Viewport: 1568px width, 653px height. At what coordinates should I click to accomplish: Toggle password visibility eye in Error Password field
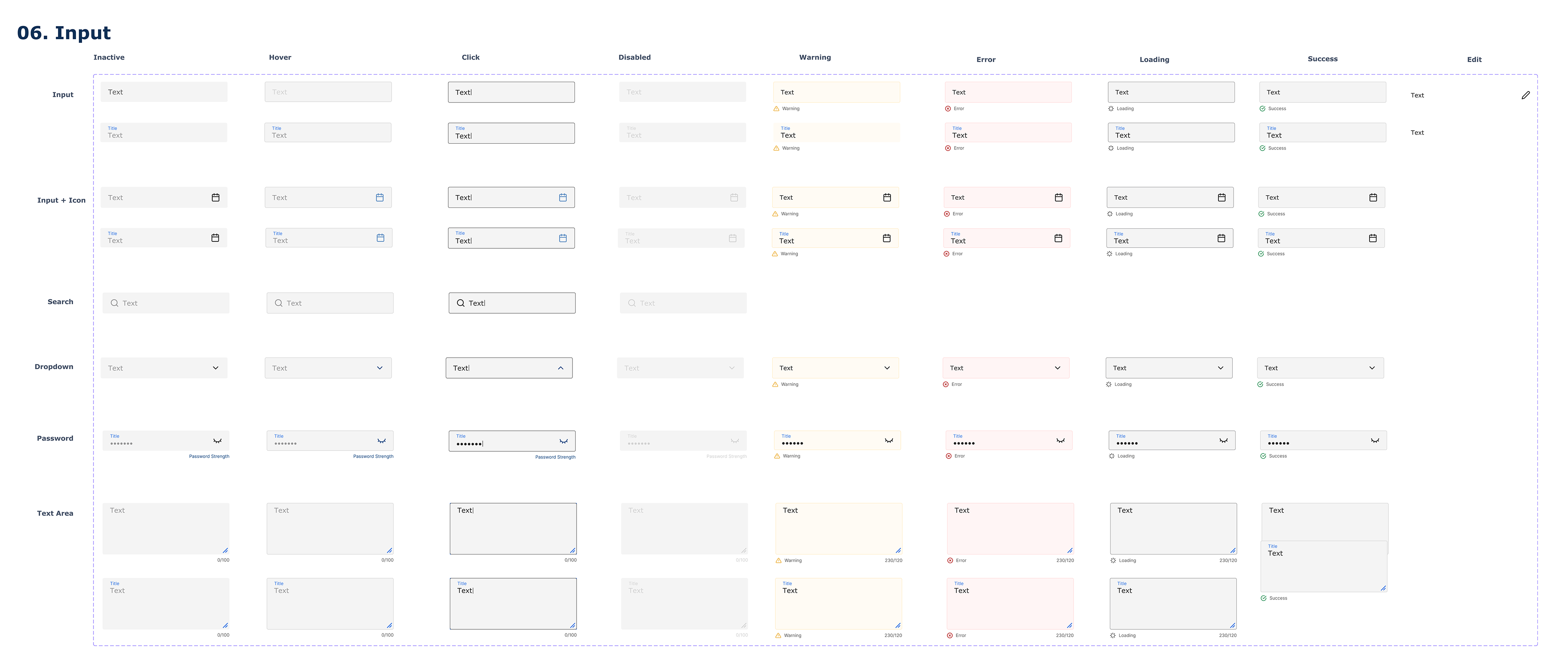point(1060,441)
